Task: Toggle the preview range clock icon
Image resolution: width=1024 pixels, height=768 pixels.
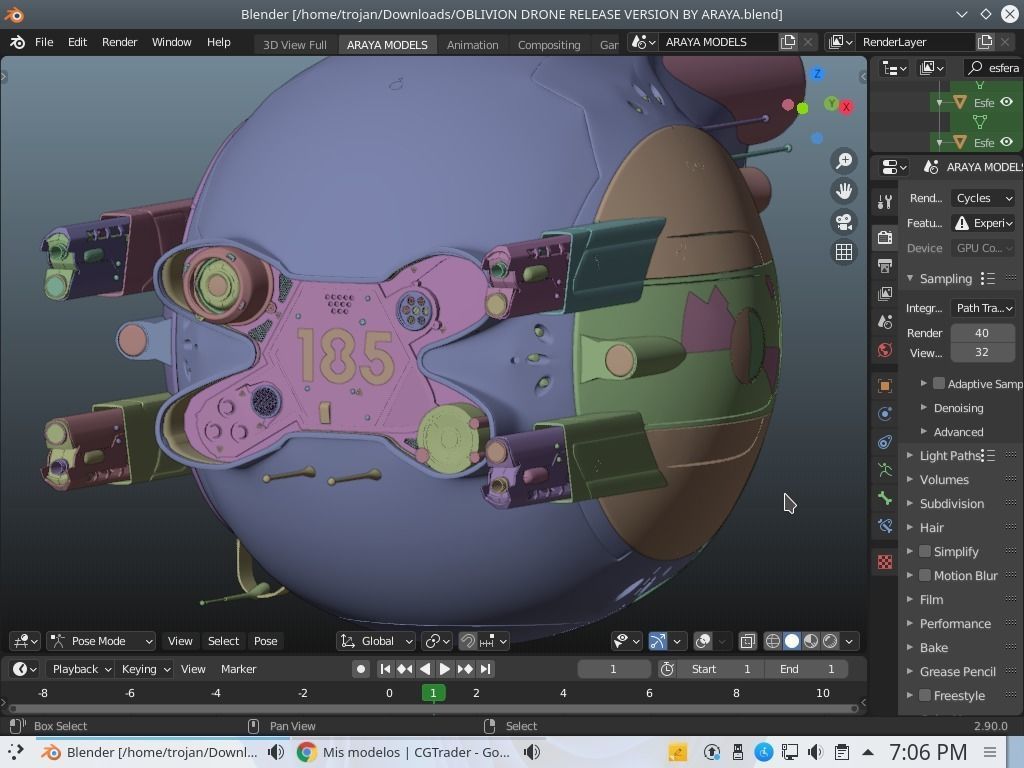Action: click(667, 669)
